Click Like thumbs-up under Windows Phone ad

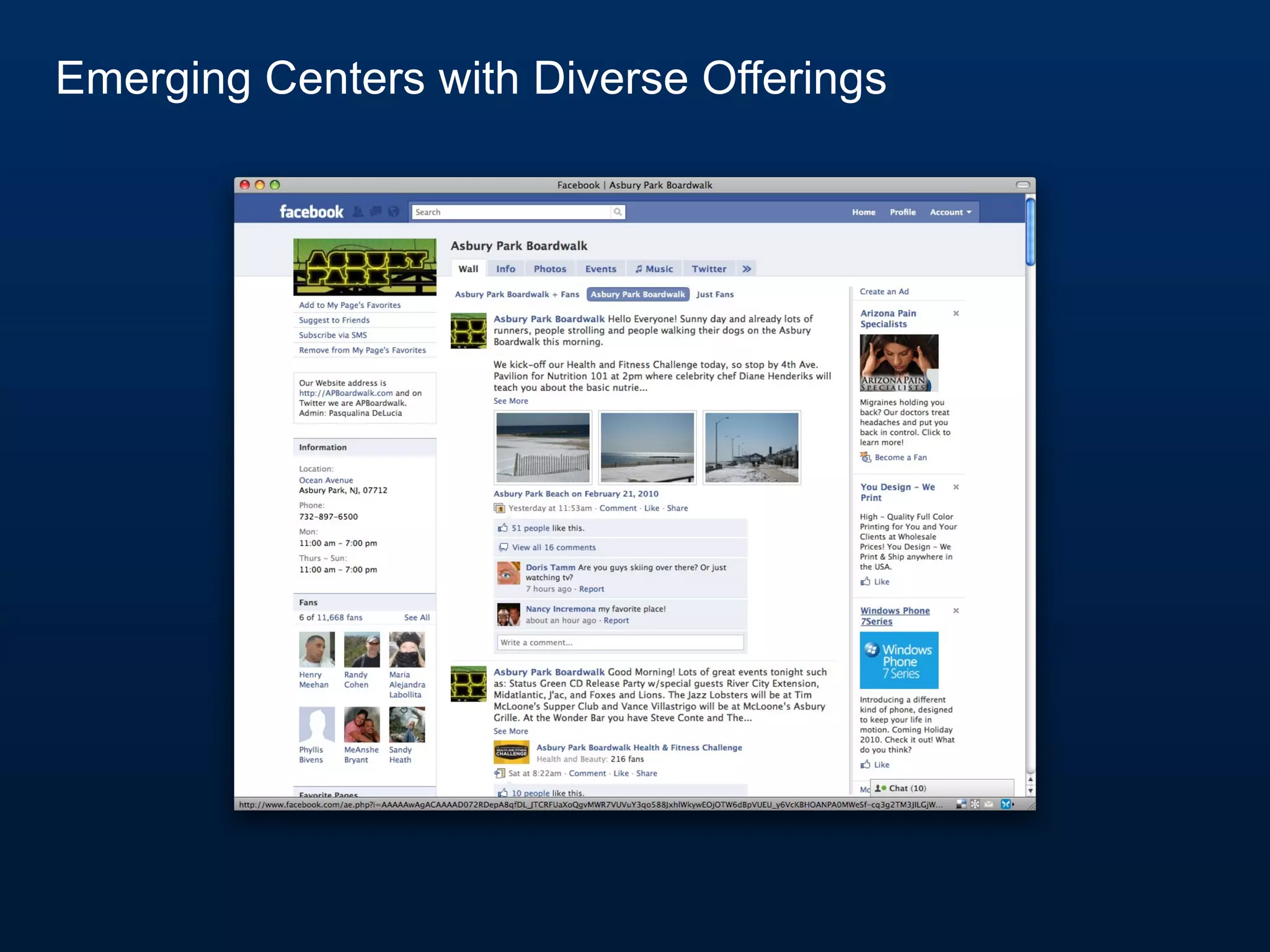coord(866,765)
